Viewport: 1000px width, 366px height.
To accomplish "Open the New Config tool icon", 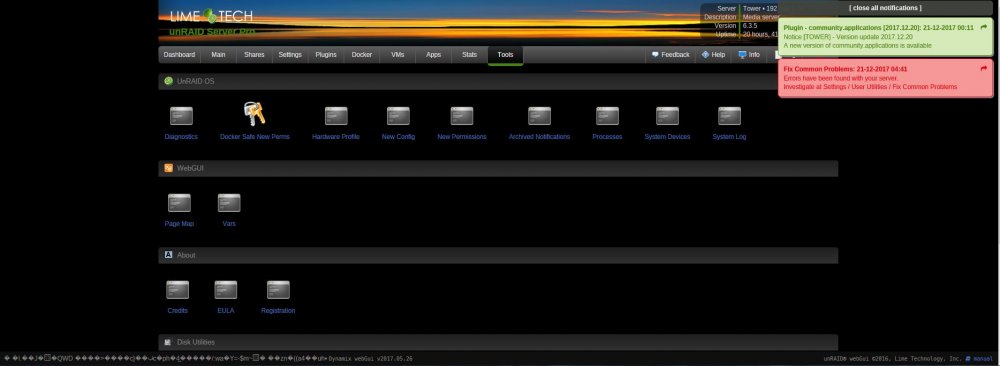I will 398,116.
